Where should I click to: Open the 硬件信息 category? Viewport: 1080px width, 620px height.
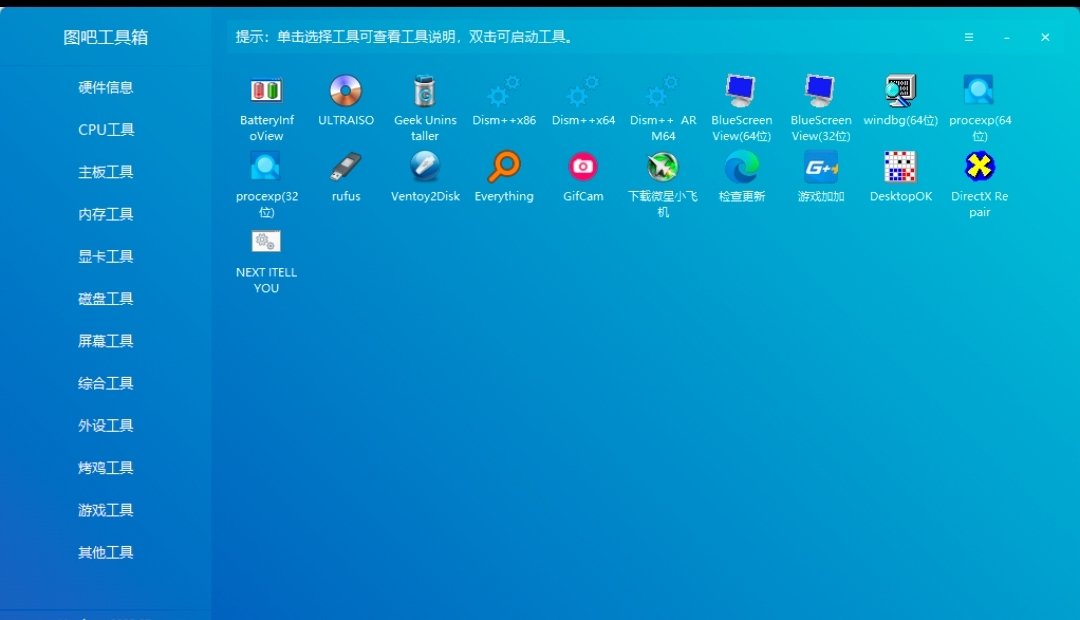pos(105,87)
